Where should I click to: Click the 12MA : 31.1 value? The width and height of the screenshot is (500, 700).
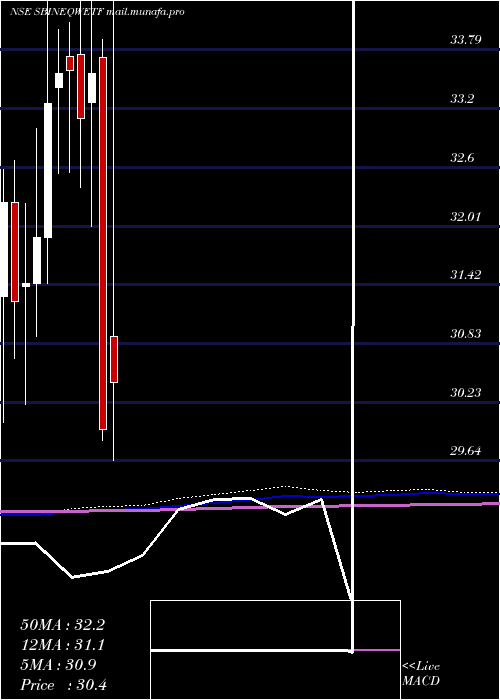click(x=62, y=645)
